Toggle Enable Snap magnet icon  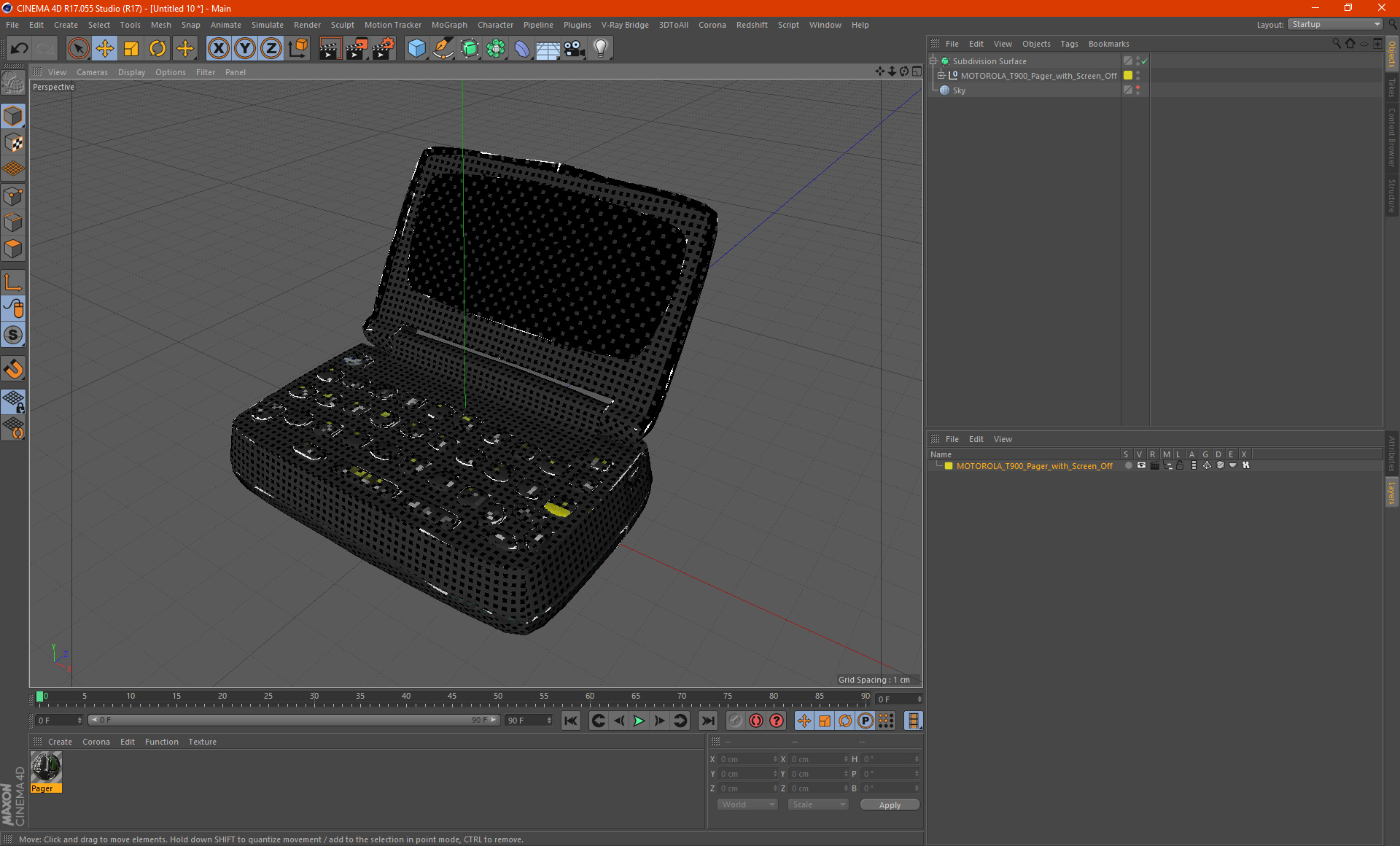pyautogui.click(x=13, y=369)
